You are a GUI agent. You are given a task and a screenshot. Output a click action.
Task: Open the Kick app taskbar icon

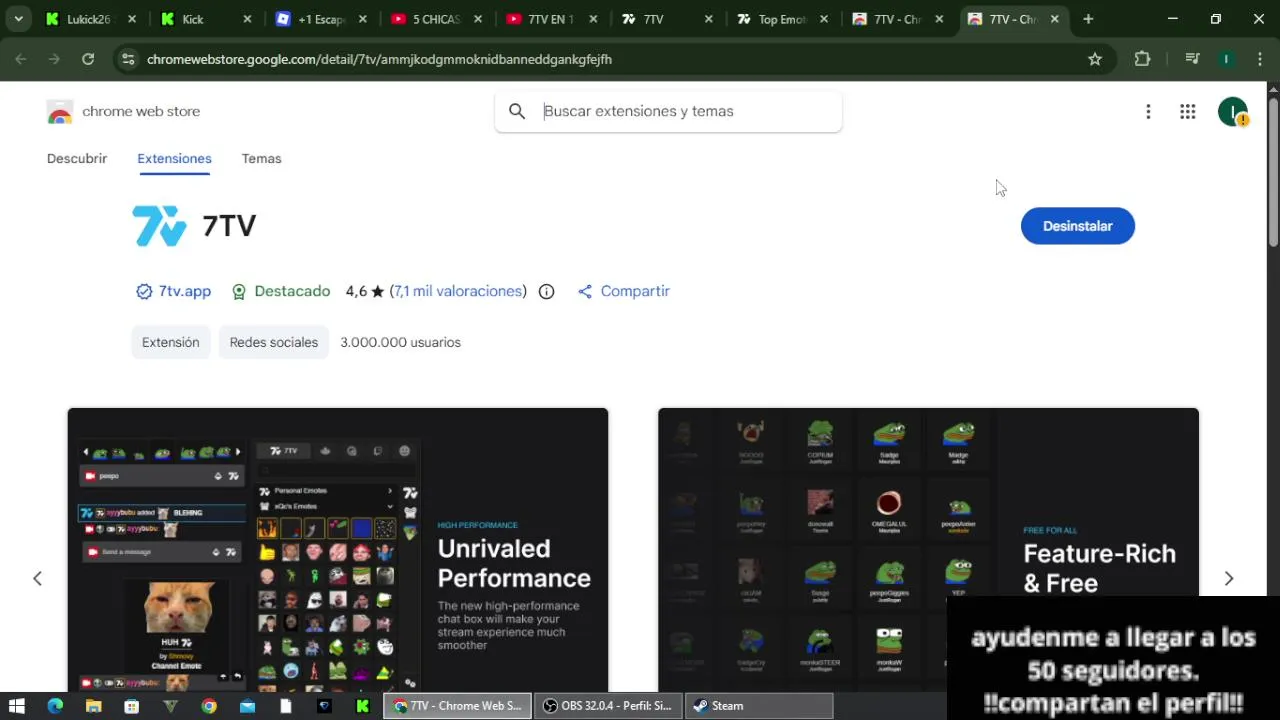coord(363,706)
